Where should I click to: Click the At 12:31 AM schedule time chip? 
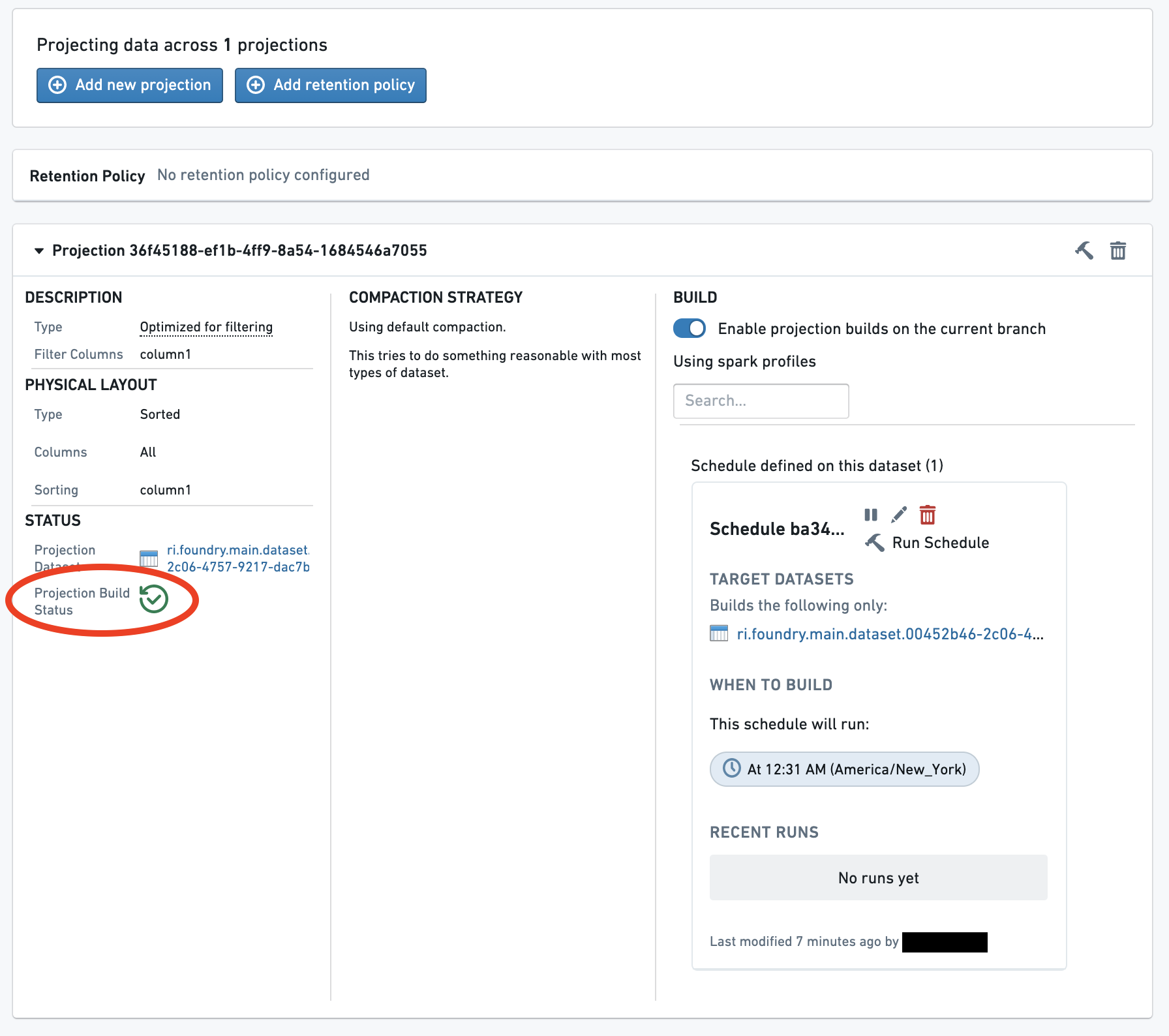coord(845,769)
